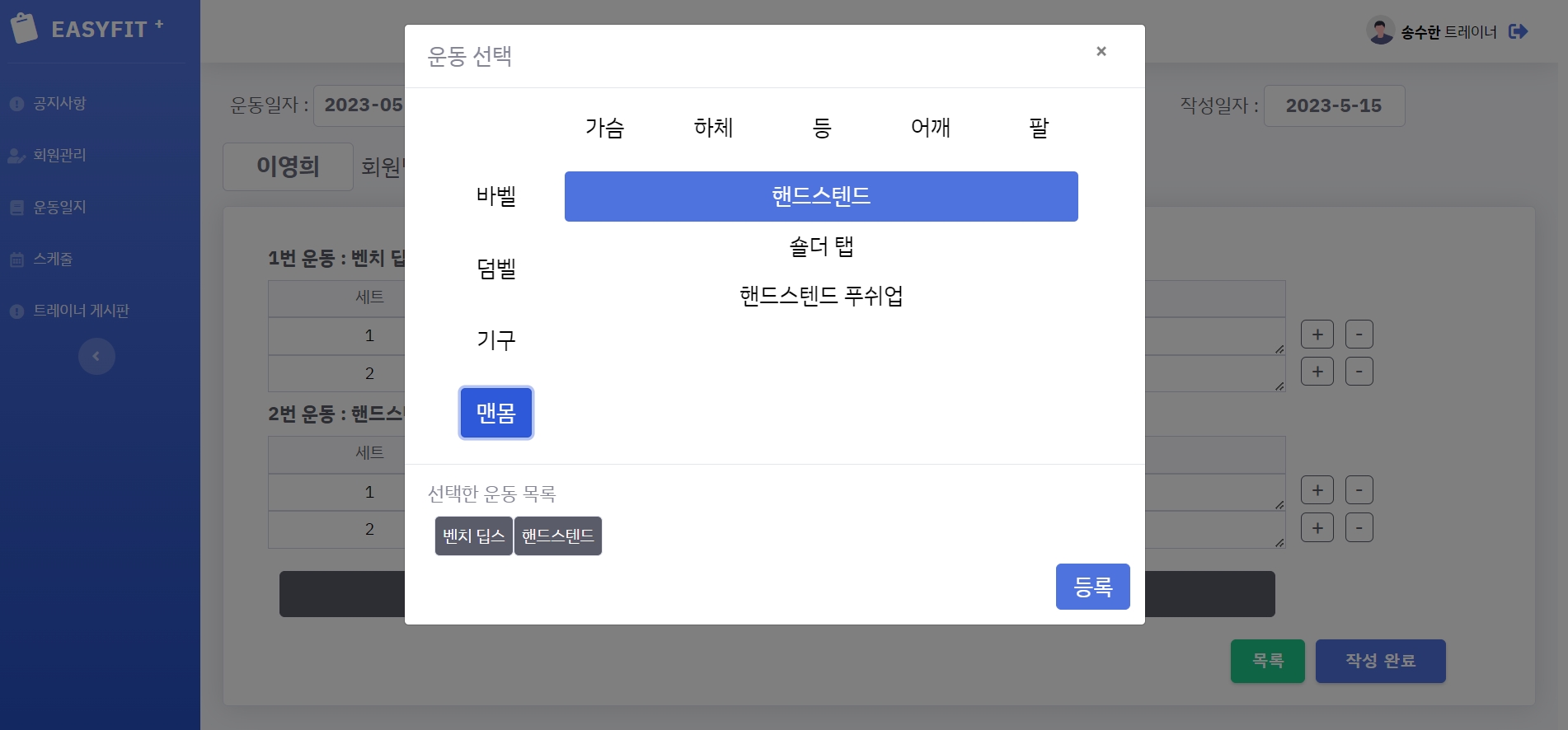Select the 하체 body part tab

point(713,128)
